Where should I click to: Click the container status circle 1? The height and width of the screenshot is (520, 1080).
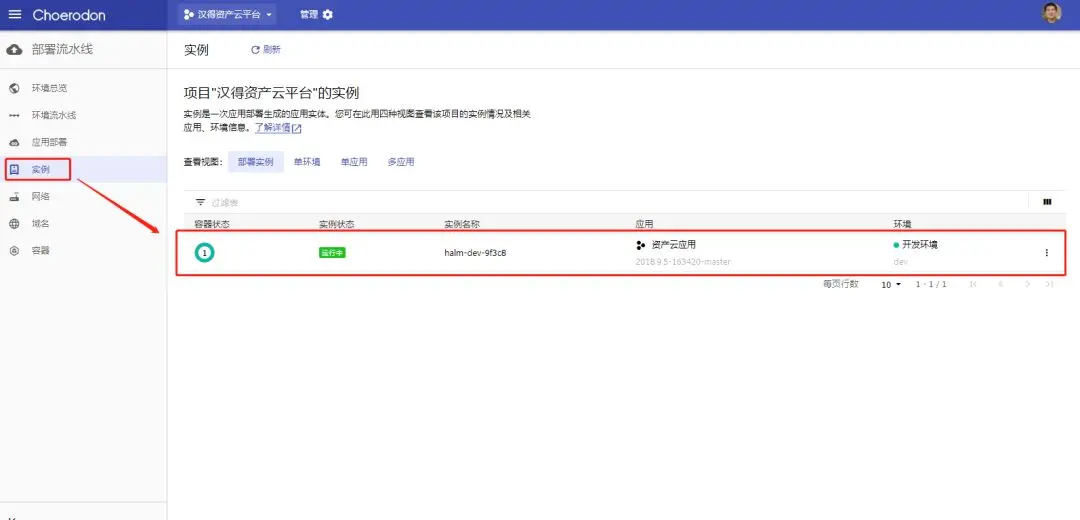(x=204, y=253)
